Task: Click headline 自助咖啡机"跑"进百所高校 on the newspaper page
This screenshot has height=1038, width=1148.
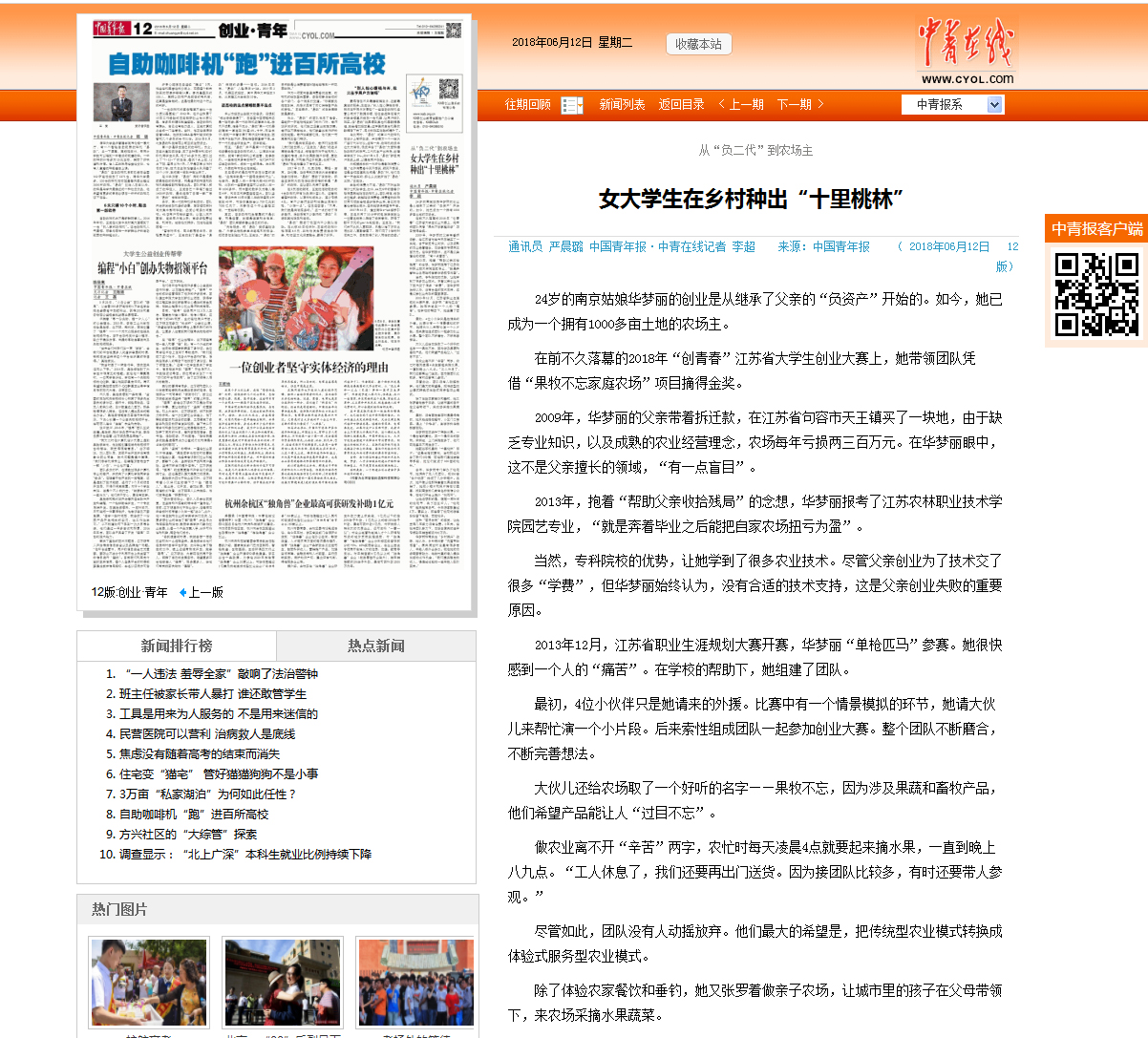Action: click(x=247, y=65)
